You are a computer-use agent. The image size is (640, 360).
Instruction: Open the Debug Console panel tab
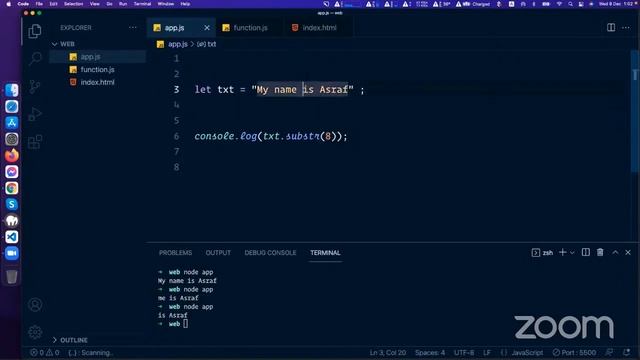tap(270, 253)
